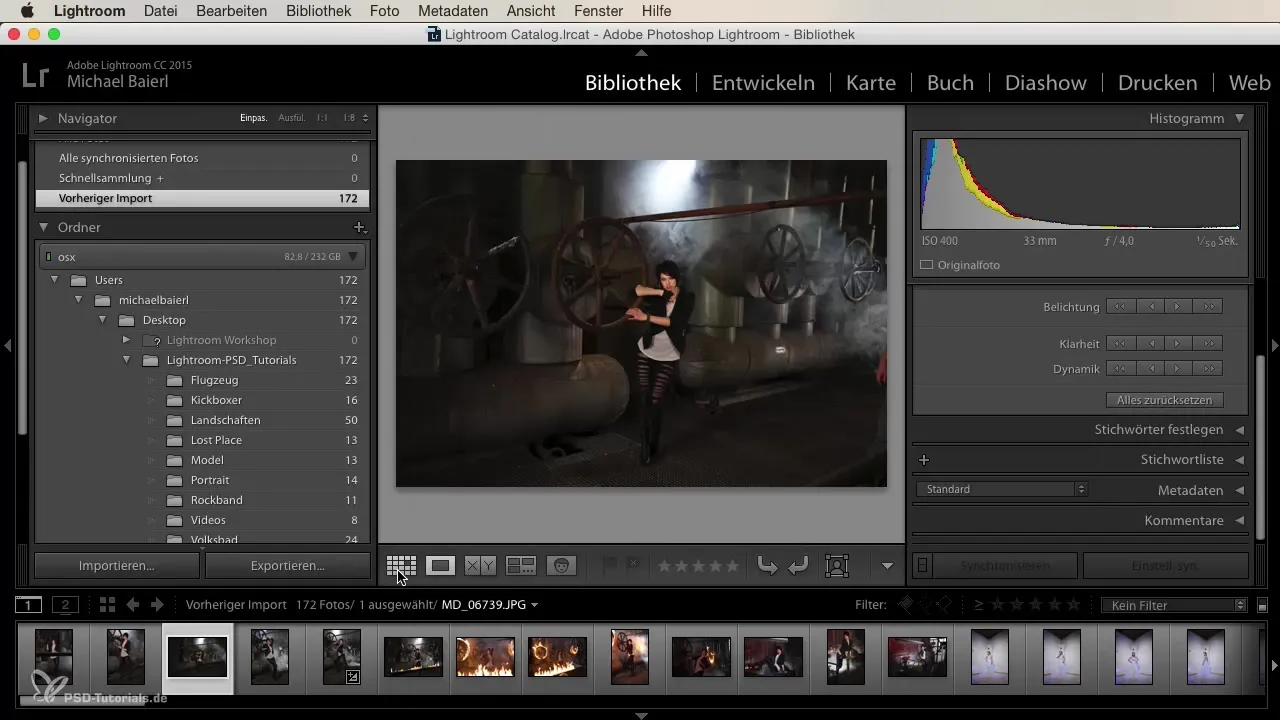Select Vorheriger Import in catalog
The width and height of the screenshot is (1280, 720).
click(202, 198)
